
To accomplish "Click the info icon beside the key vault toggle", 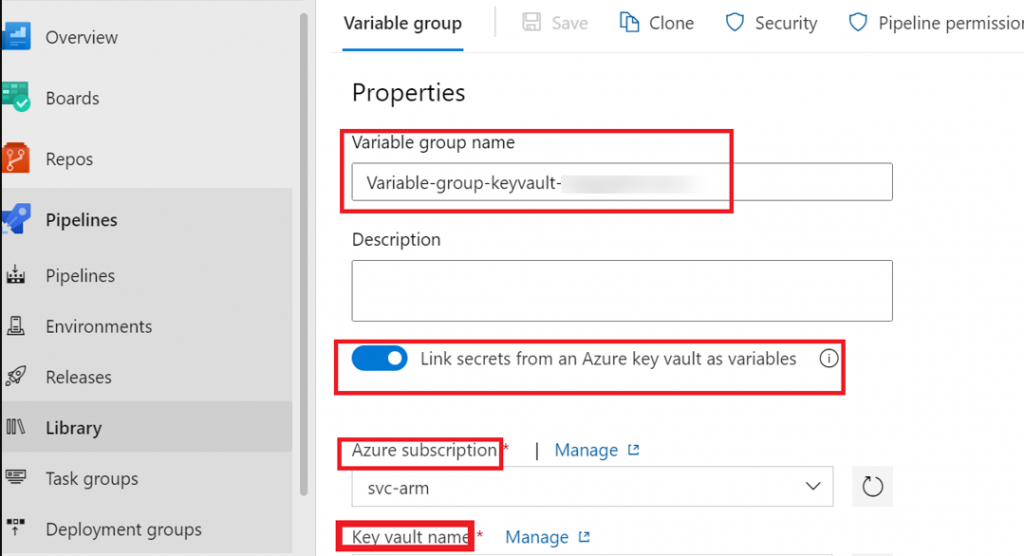I will click(829, 358).
